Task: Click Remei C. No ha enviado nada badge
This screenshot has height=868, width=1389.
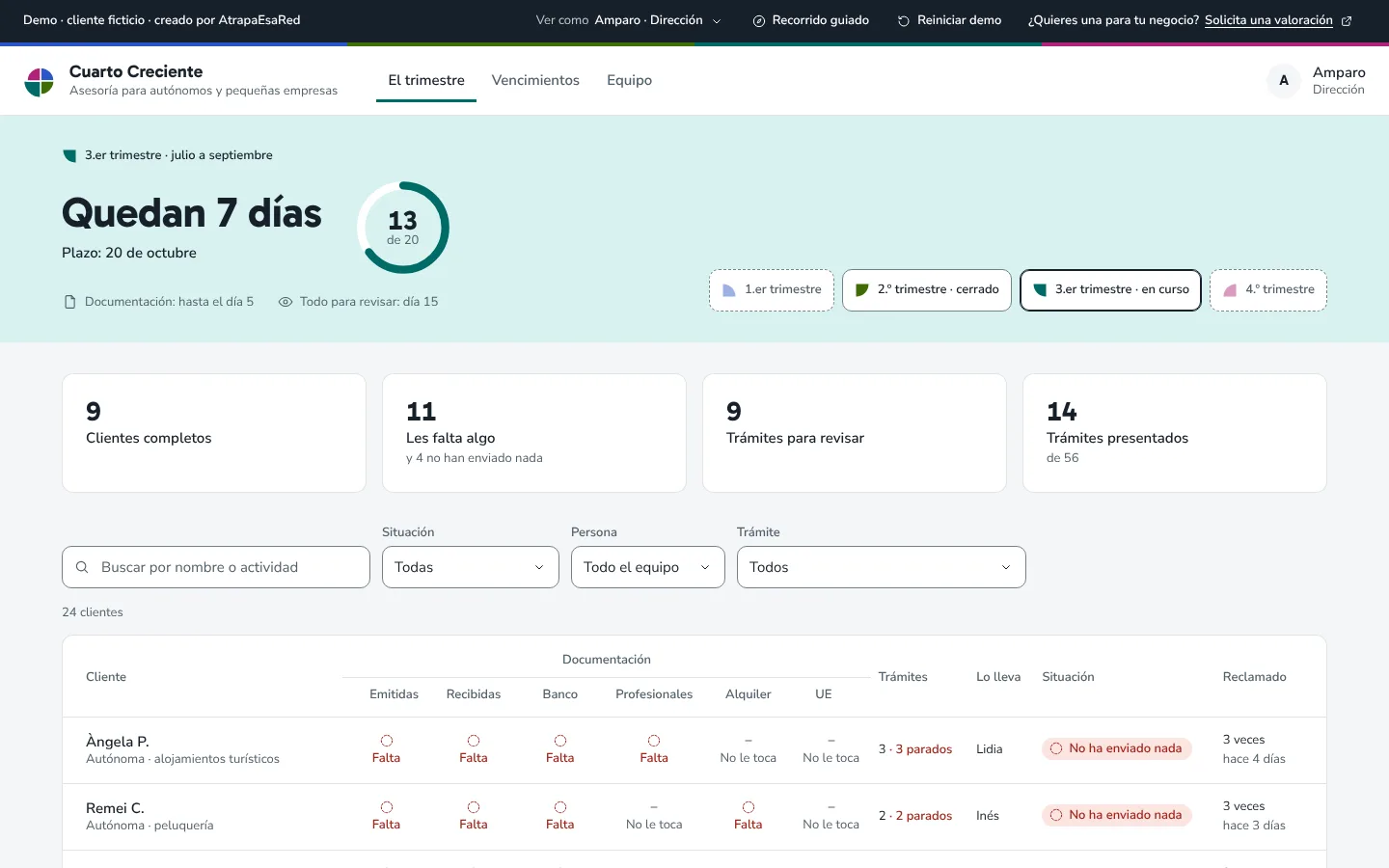Action: click(1117, 815)
